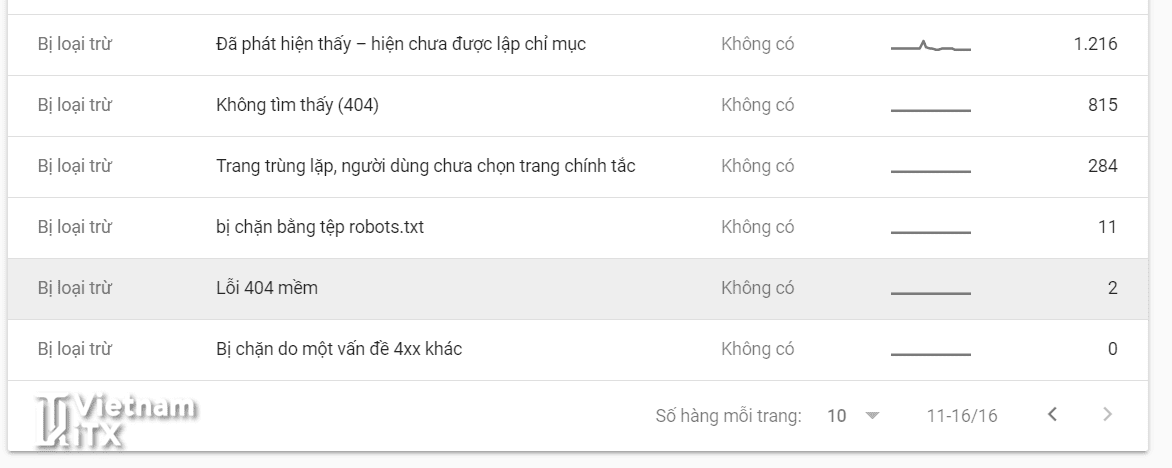Click the trend sparkline for 404 row

click(x=930, y=108)
